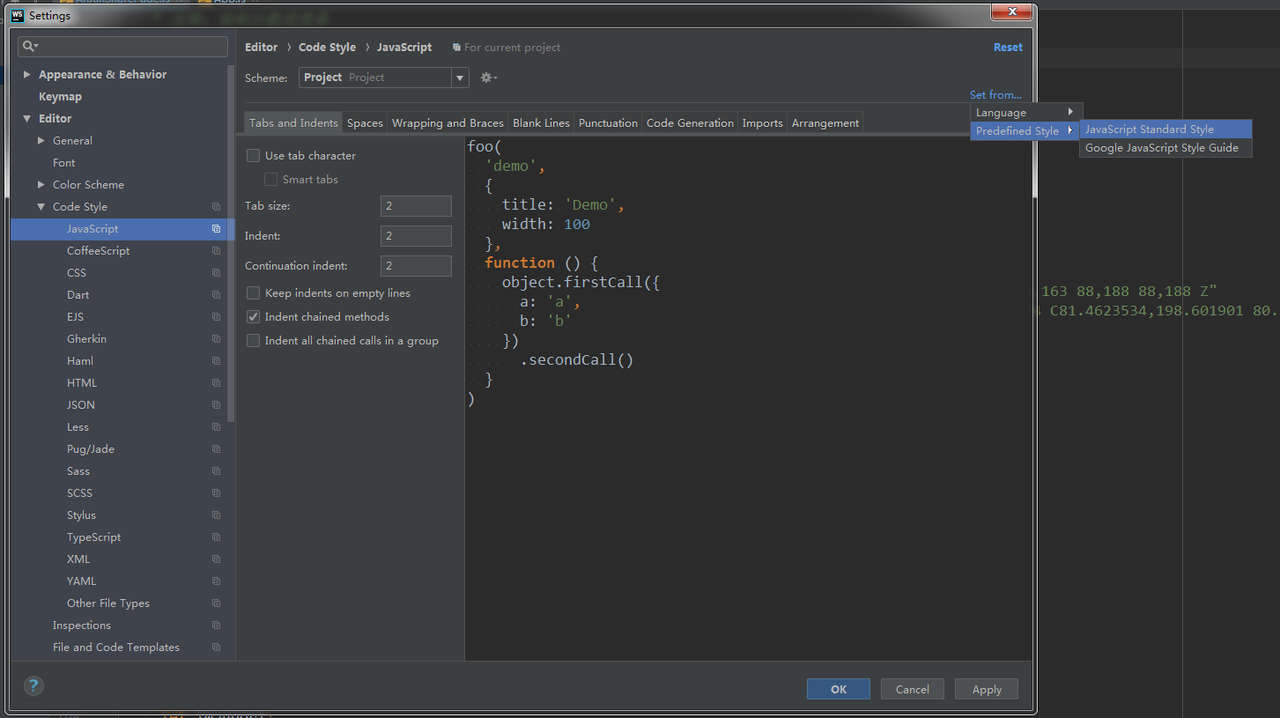Expand the General tree node
This screenshot has height=718, width=1280.
point(41,141)
